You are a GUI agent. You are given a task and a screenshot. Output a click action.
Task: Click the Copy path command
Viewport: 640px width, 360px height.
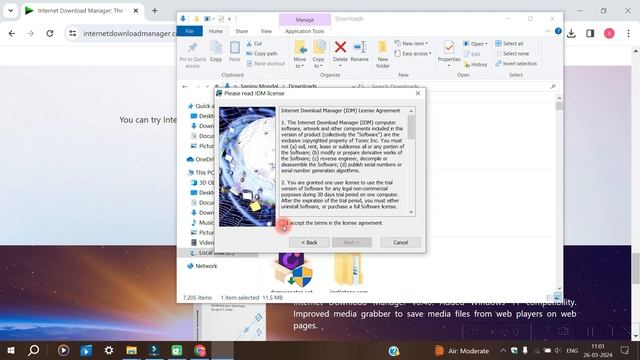coord(262,53)
